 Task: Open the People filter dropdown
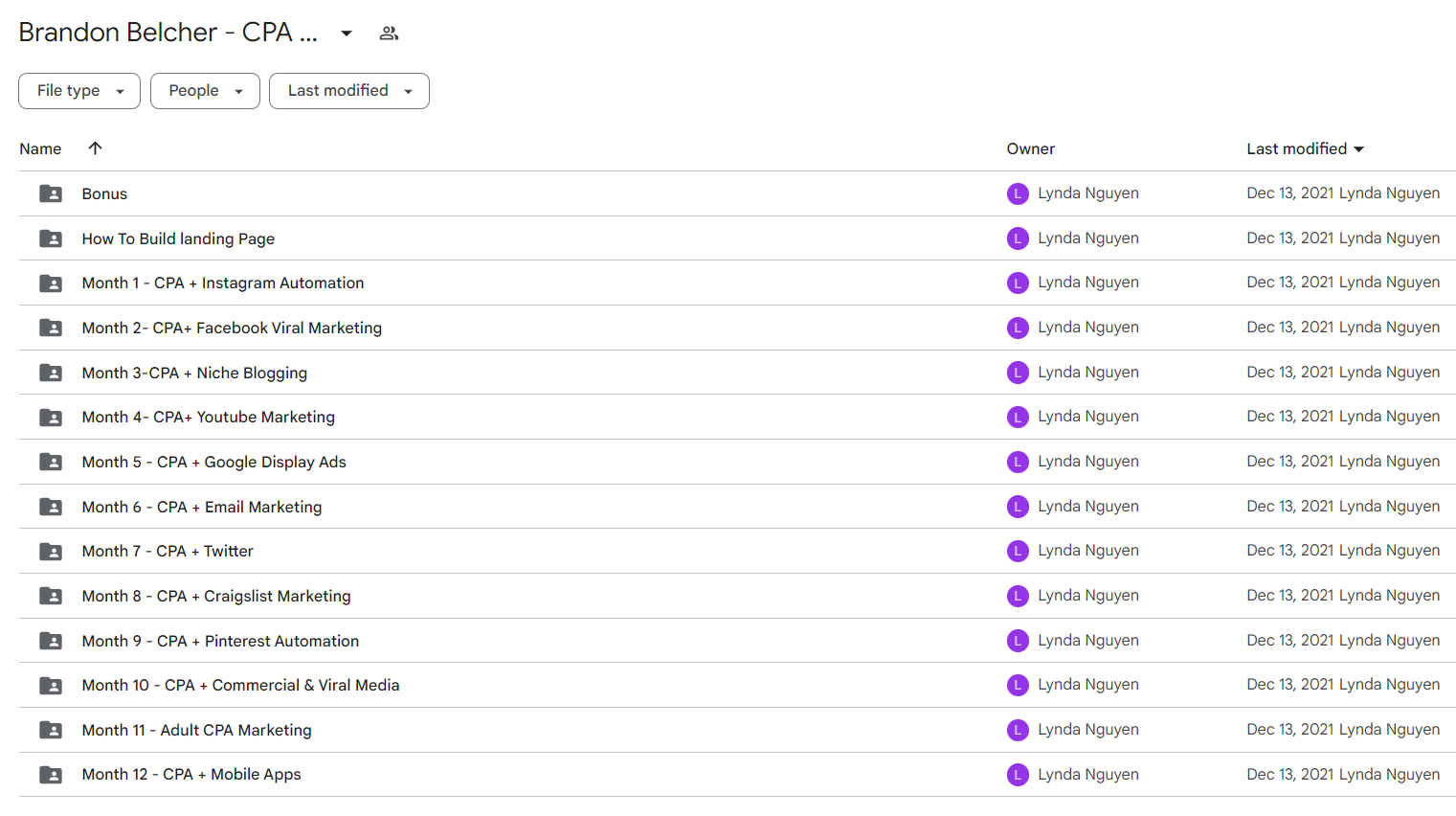coord(205,91)
